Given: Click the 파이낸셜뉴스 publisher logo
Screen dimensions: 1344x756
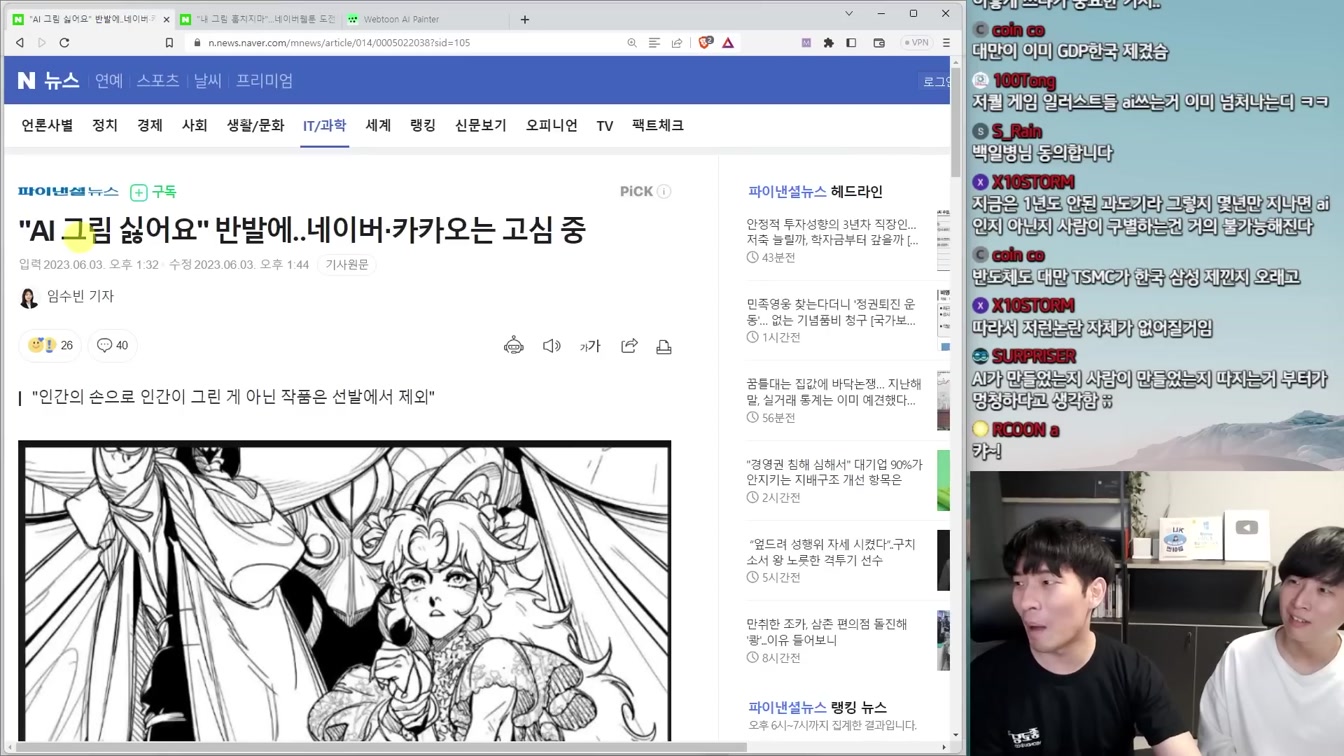Looking at the screenshot, I should 68,191.
